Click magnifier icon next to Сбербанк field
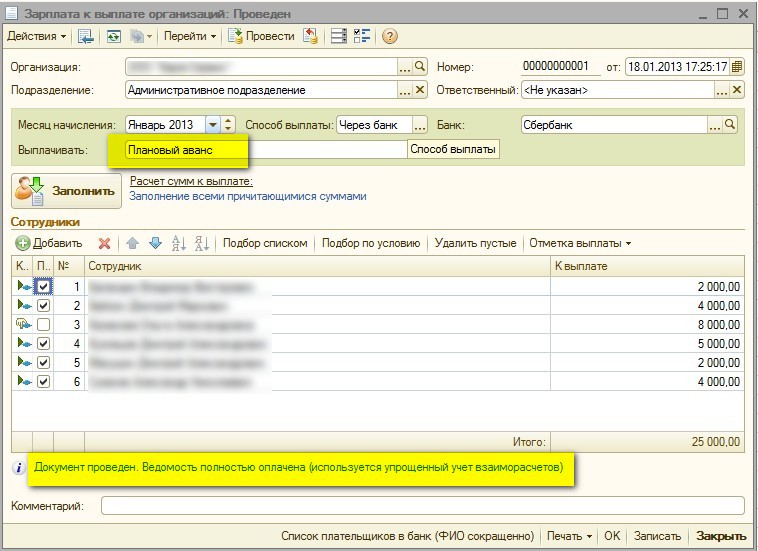Screen dimensions: 758x551 click(x=730, y=125)
